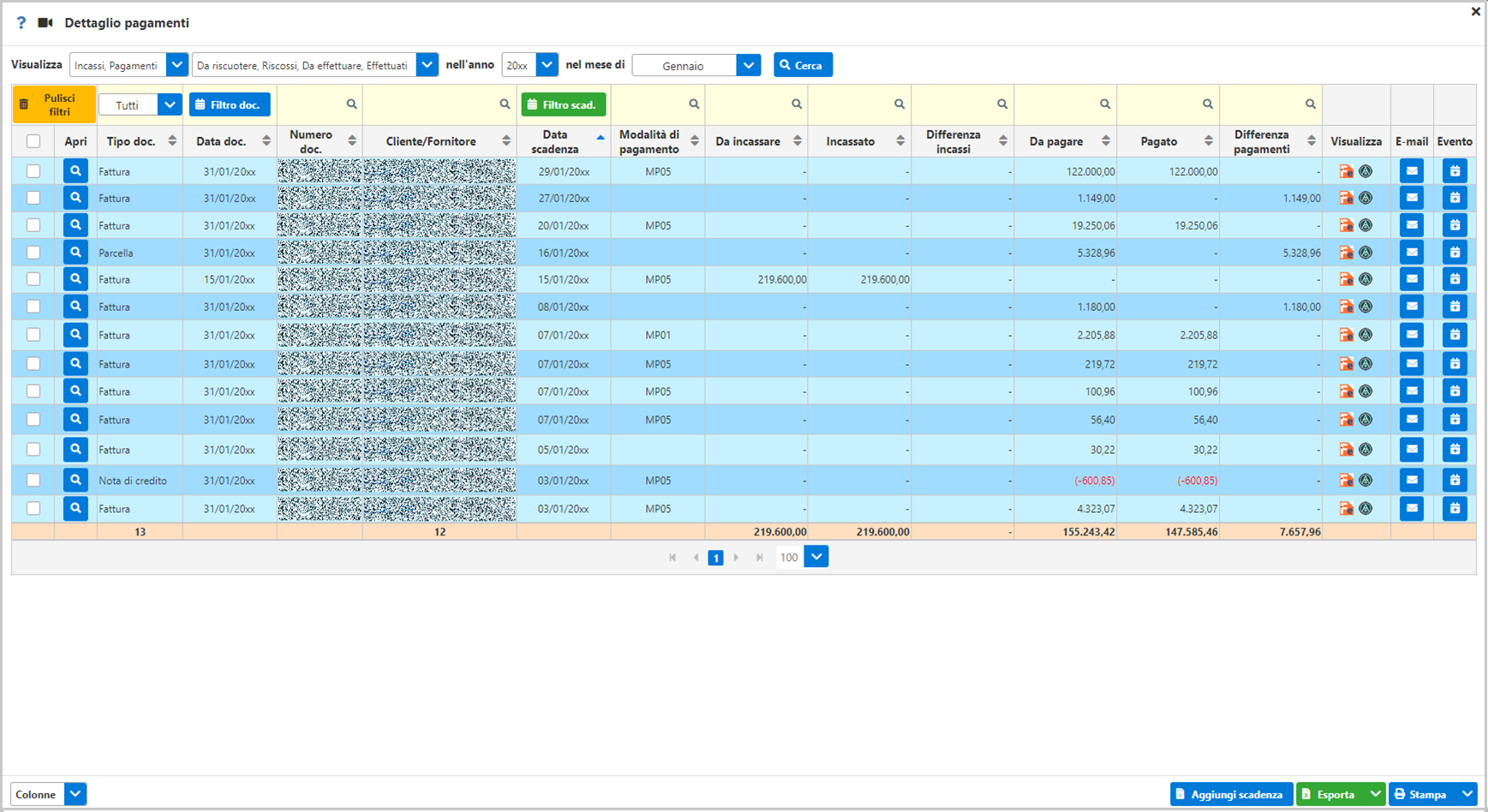Expand the Colonne dropdown
This screenshot has height=812, width=1488.
click(75, 794)
